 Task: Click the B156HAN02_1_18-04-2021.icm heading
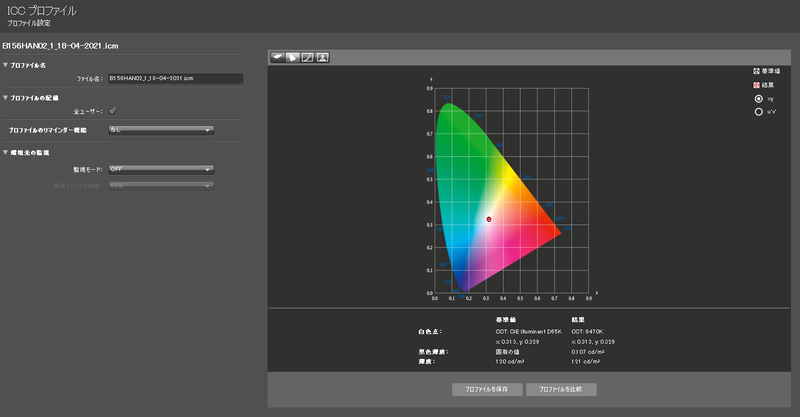(61, 46)
